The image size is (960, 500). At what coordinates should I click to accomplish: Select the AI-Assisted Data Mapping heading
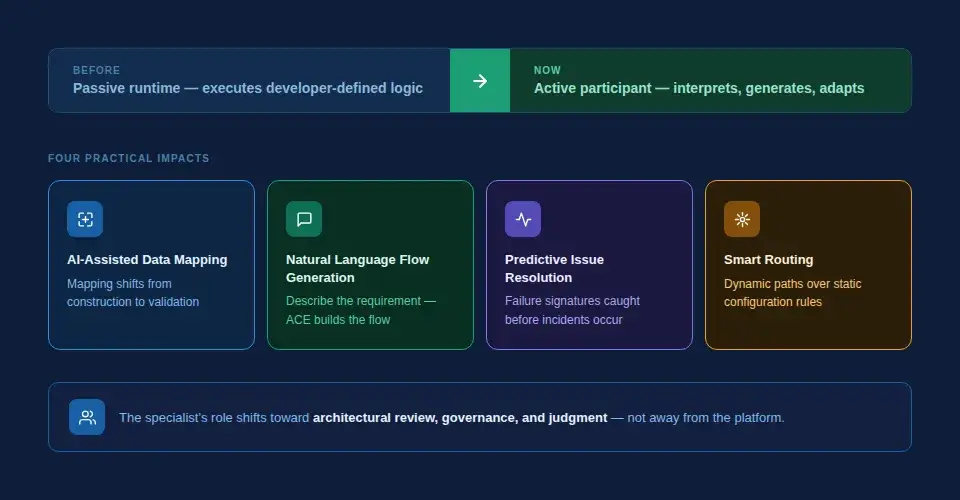tap(147, 259)
